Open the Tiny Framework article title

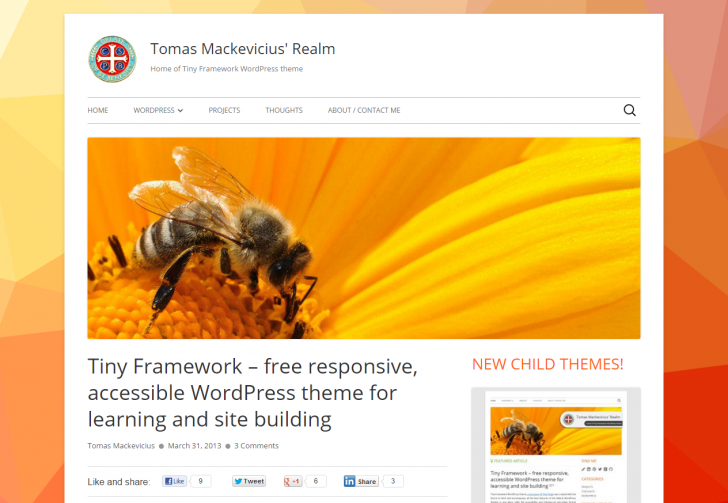253,393
